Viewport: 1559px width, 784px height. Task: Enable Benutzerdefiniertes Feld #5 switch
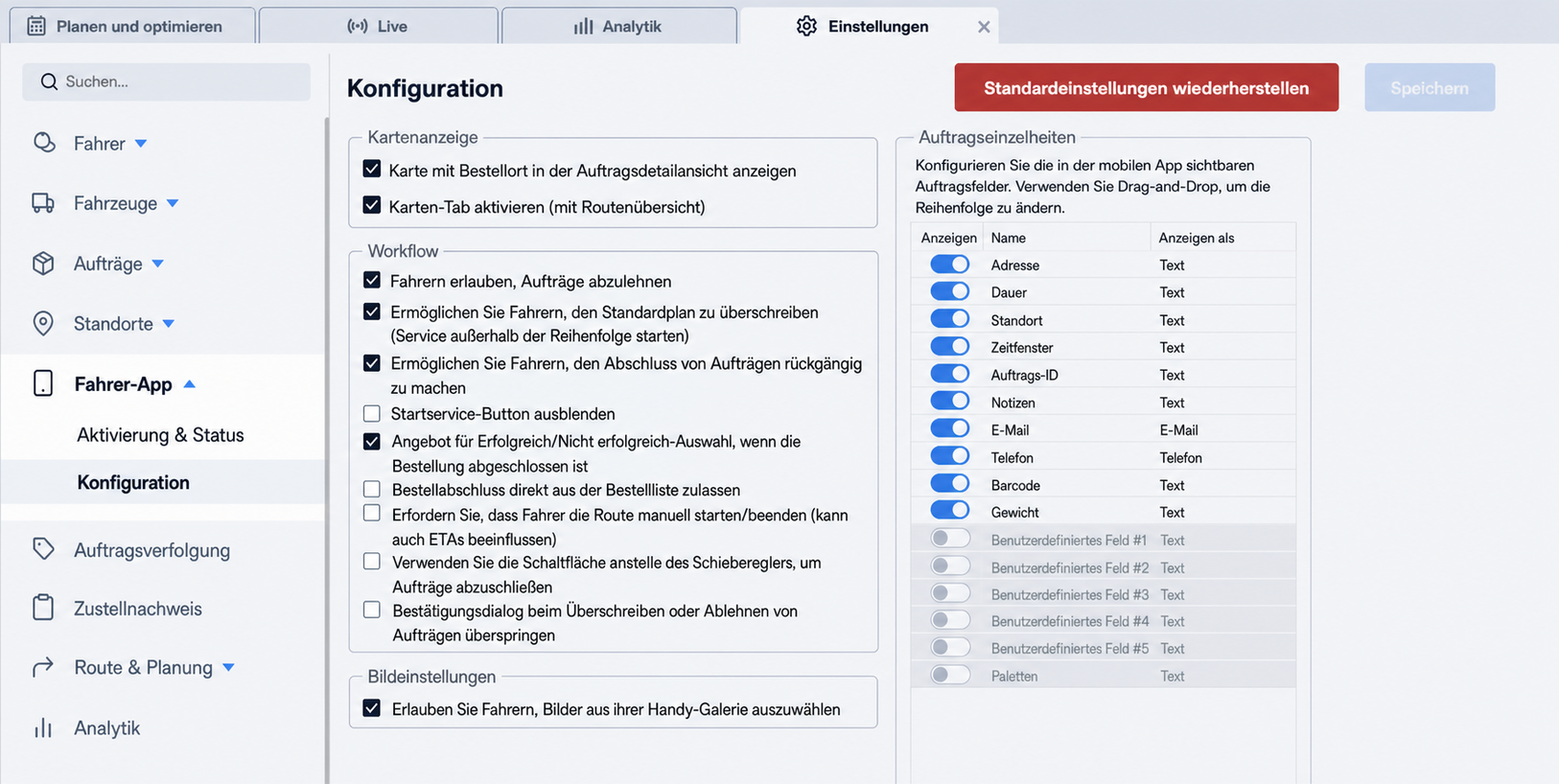(x=950, y=647)
